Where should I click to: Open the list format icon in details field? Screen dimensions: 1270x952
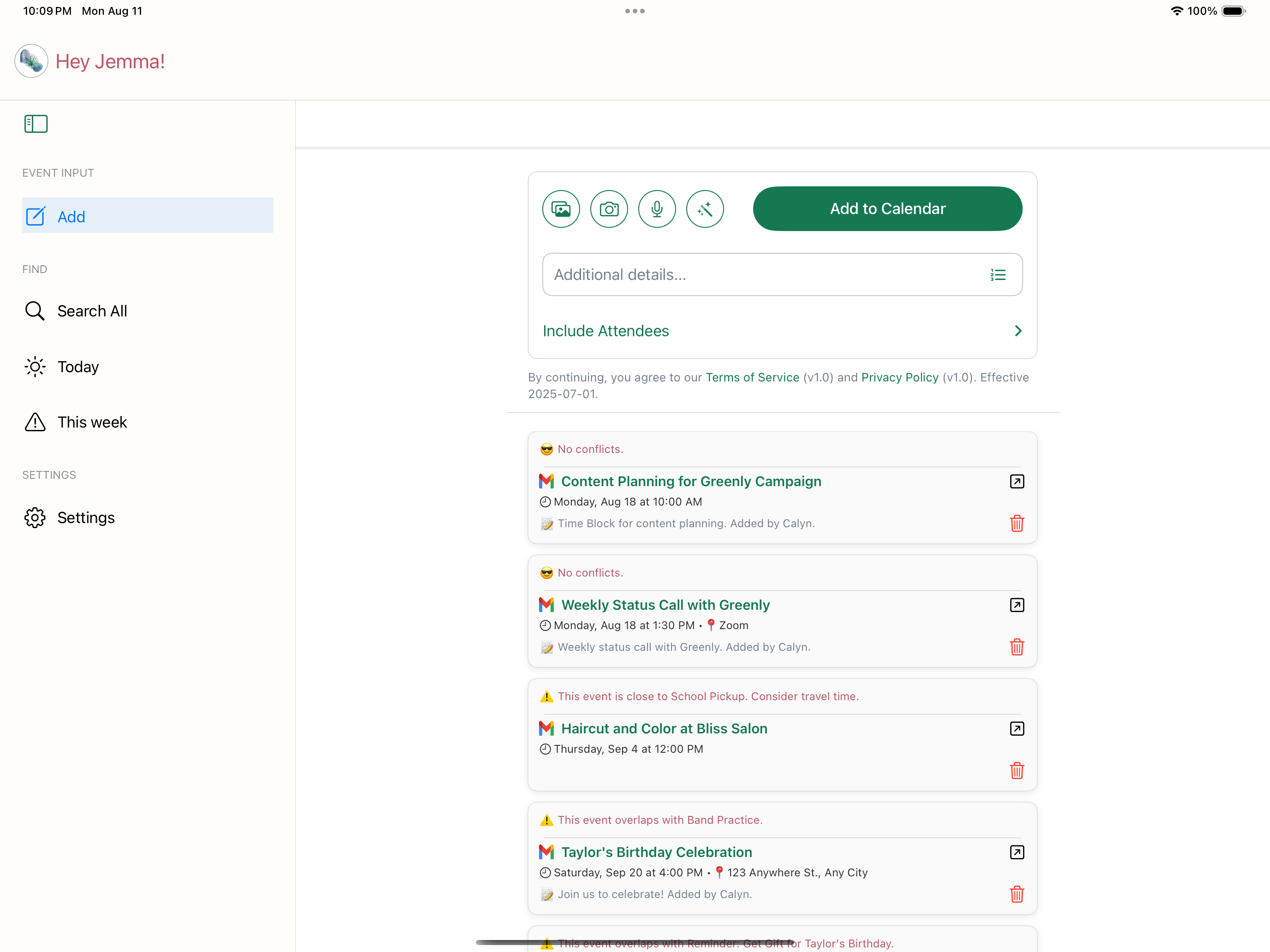point(998,275)
